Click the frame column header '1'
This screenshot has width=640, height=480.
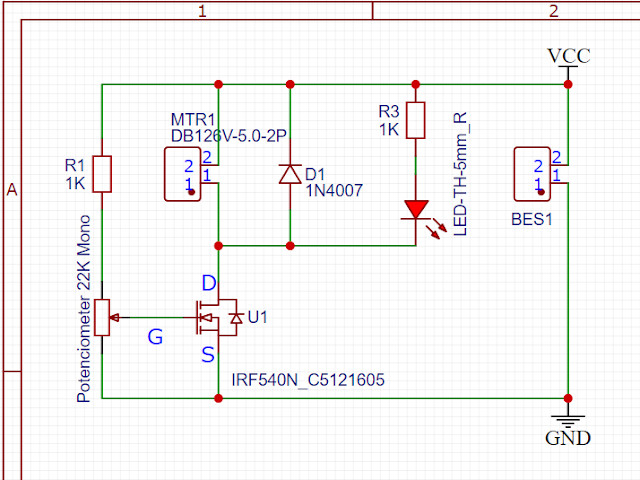[202, 11]
